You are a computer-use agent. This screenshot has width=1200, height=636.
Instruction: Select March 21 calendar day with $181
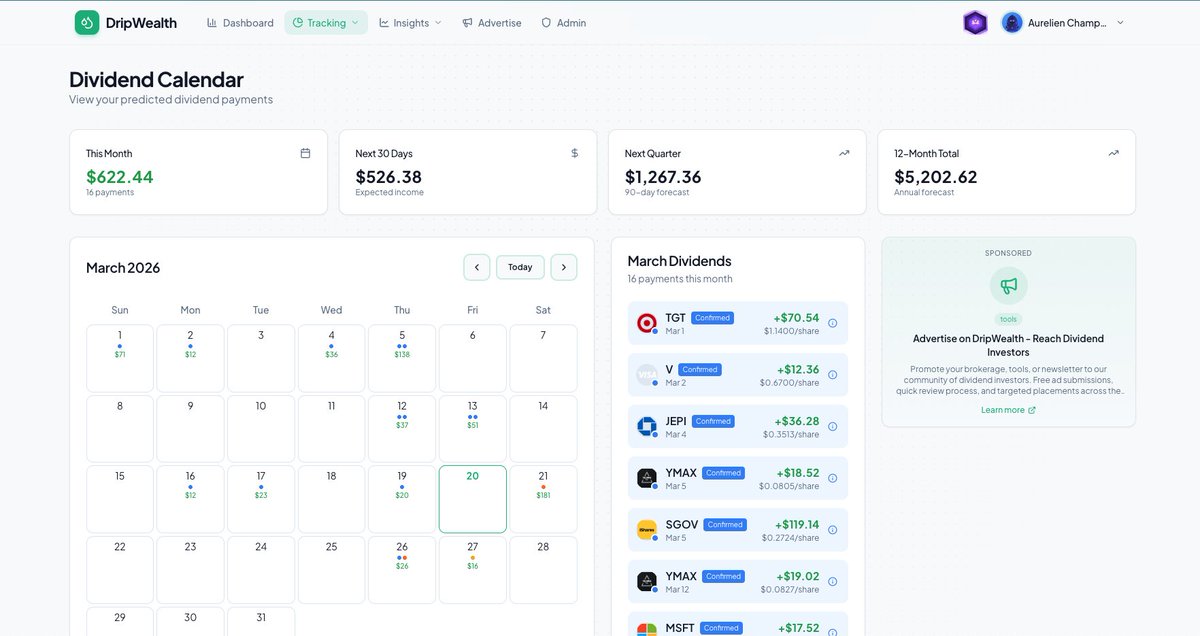tap(543, 499)
